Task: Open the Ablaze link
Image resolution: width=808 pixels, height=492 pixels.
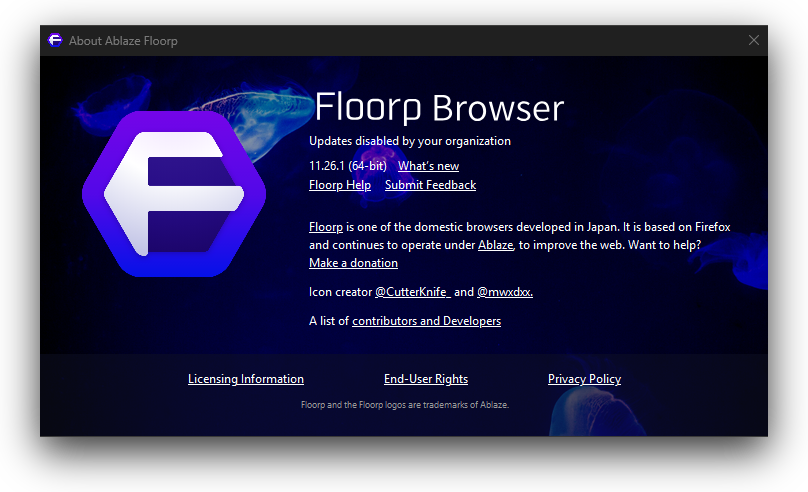Action: 496,245
